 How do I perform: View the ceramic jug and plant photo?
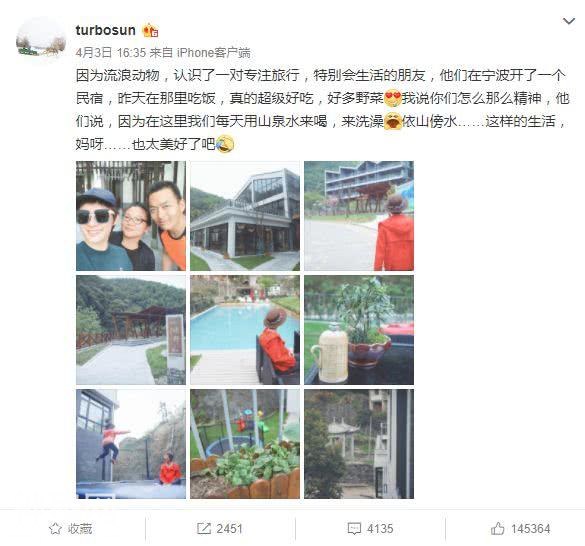[359, 330]
